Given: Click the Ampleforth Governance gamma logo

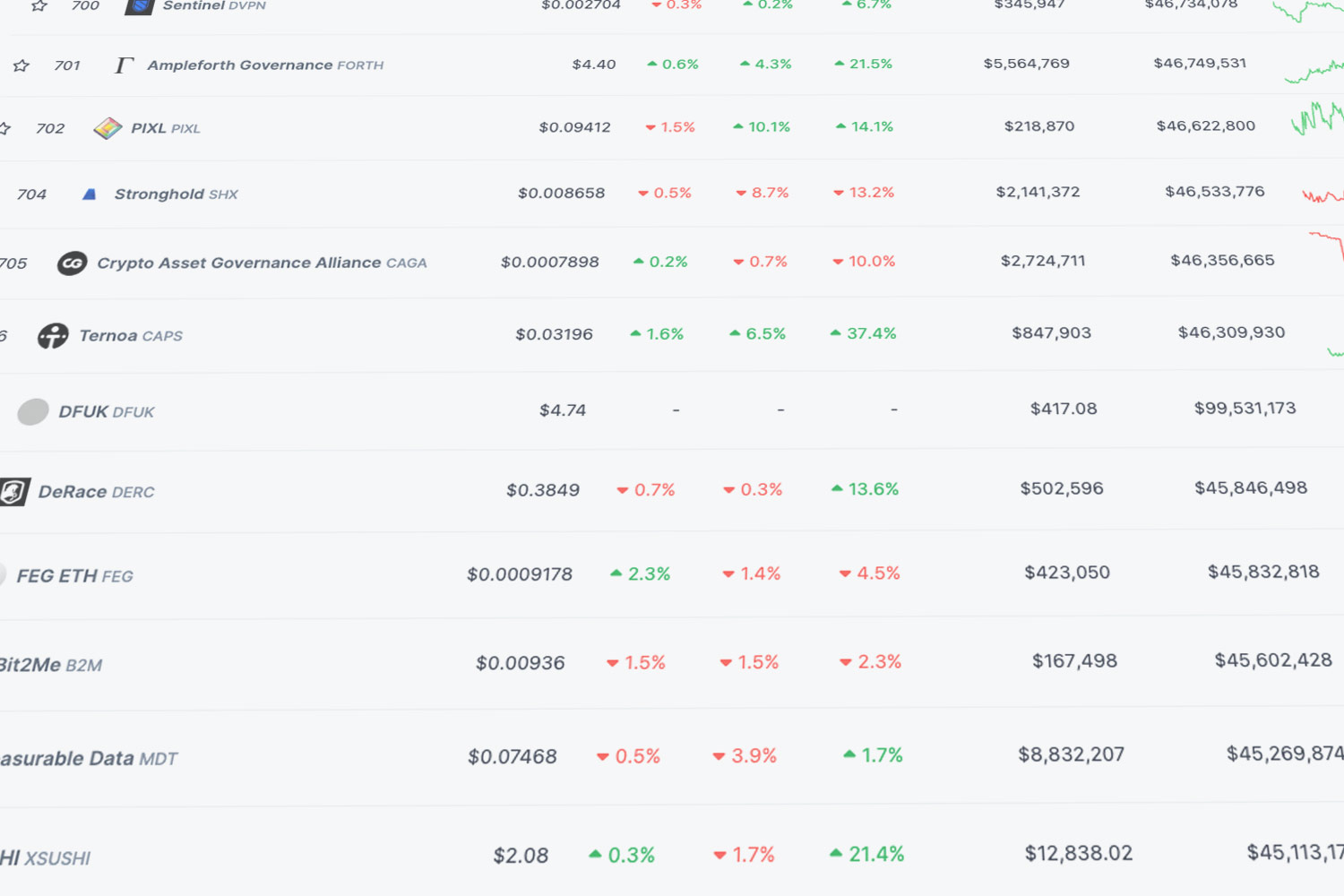Looking at the screenshot, I should (124, 64).
